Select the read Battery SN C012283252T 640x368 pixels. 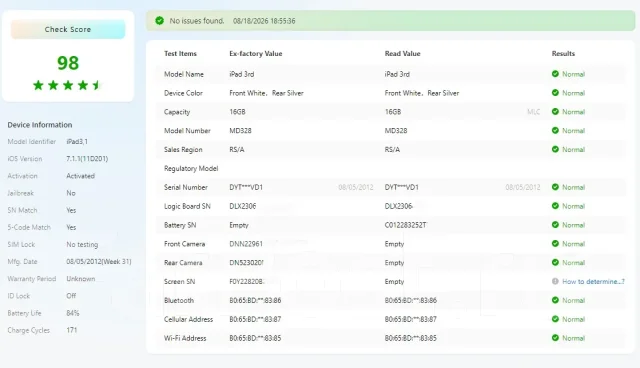pyautogui.click(x=405, y=225)
